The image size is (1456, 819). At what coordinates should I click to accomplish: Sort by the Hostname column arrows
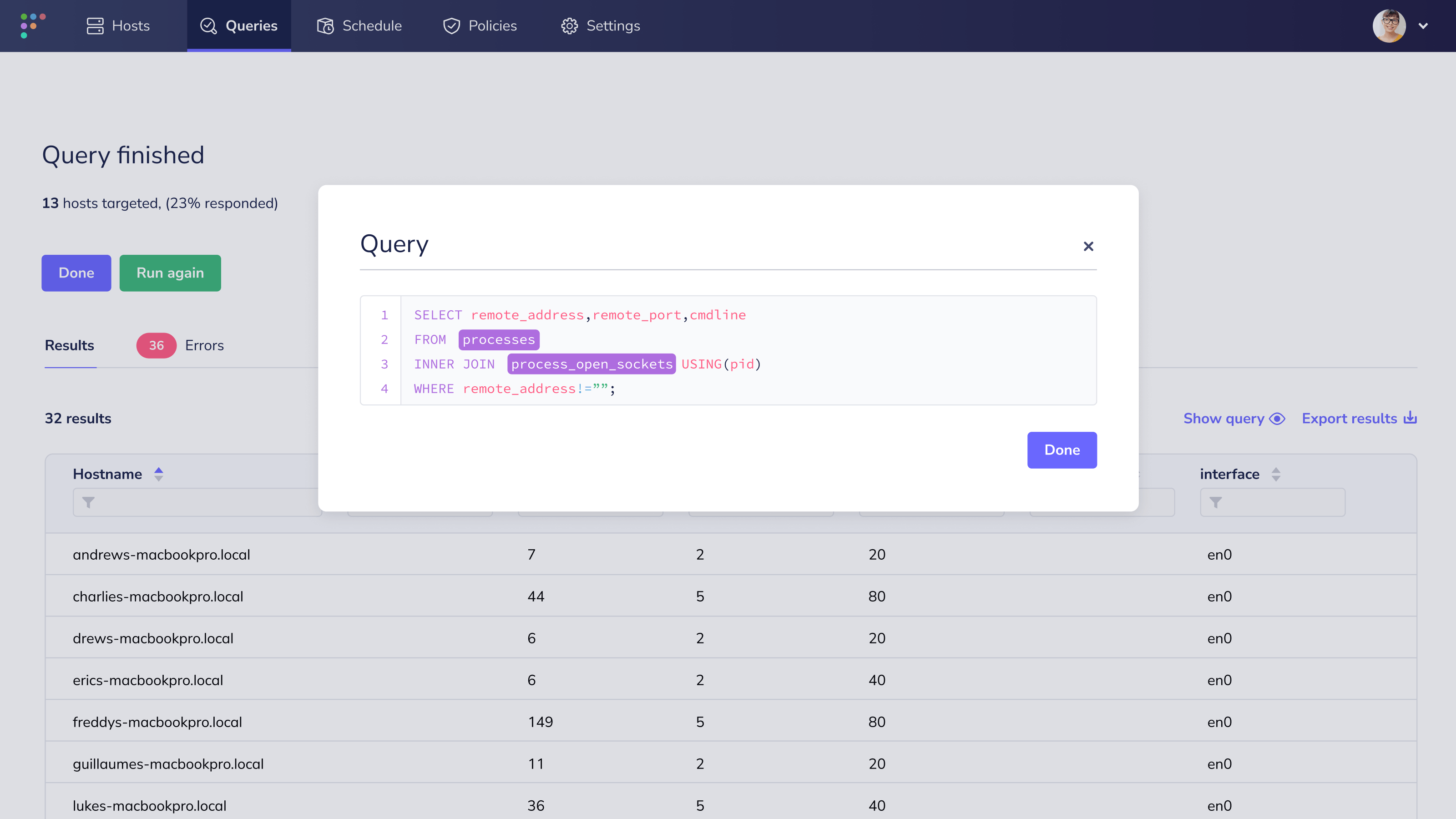coord(159,474)
